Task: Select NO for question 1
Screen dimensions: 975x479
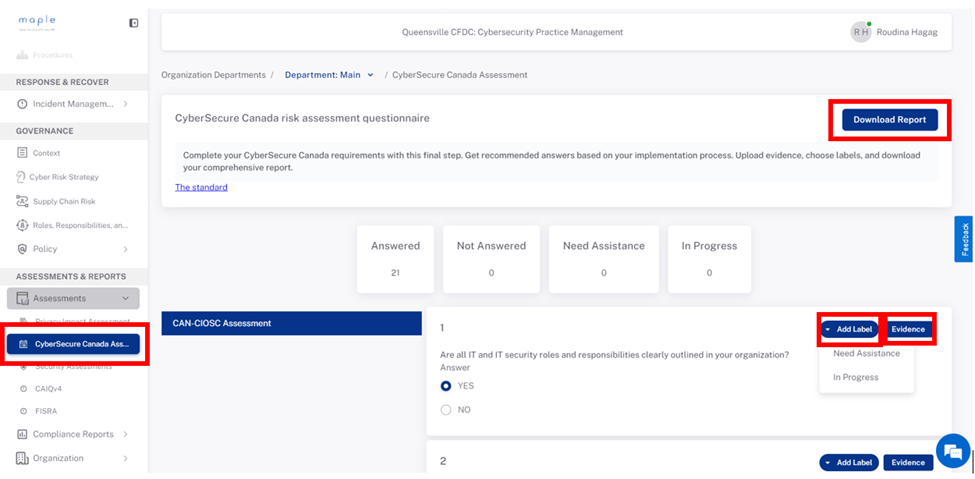Action: tap(446, 410)
